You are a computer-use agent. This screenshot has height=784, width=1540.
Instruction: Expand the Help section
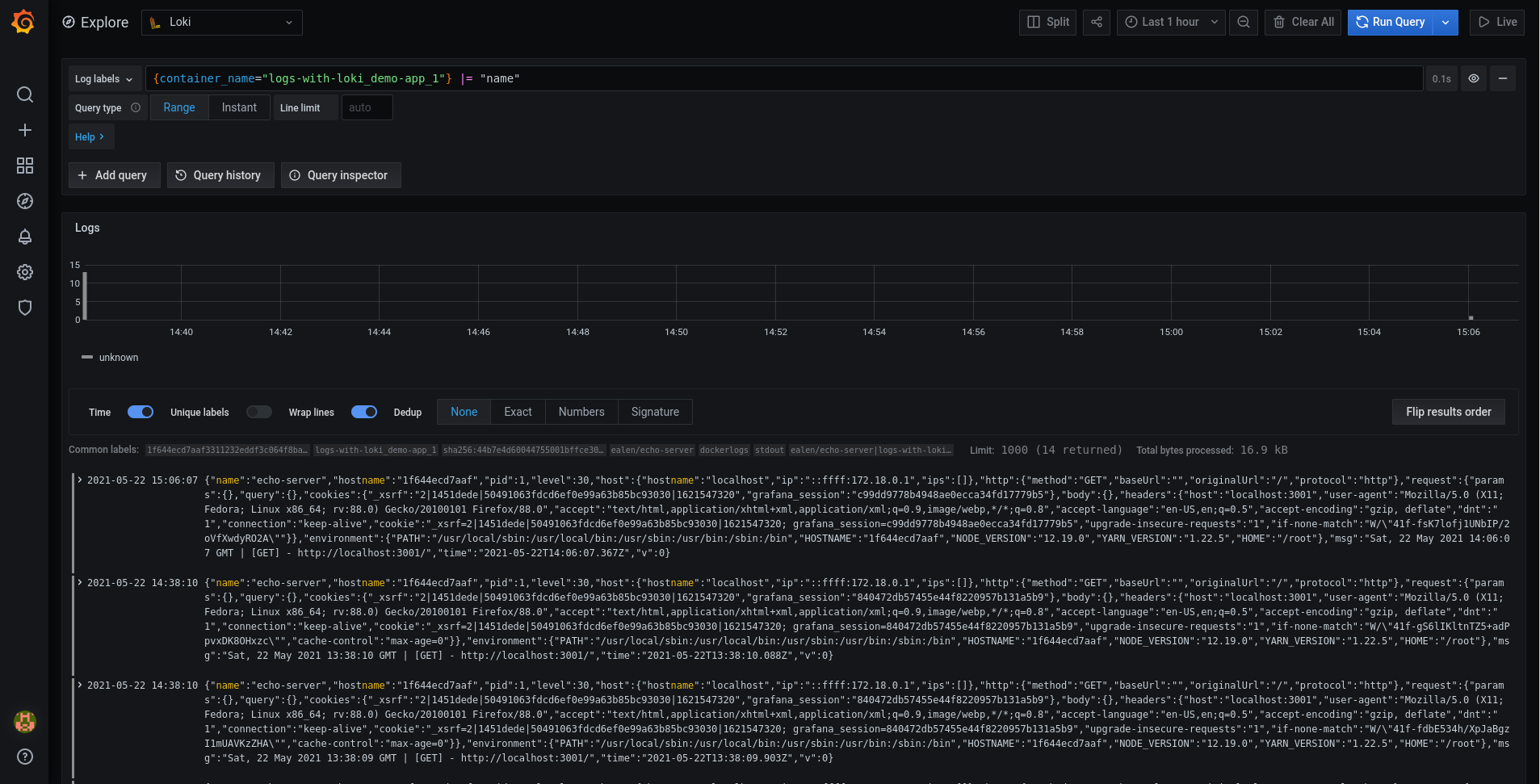click(90, 136)
